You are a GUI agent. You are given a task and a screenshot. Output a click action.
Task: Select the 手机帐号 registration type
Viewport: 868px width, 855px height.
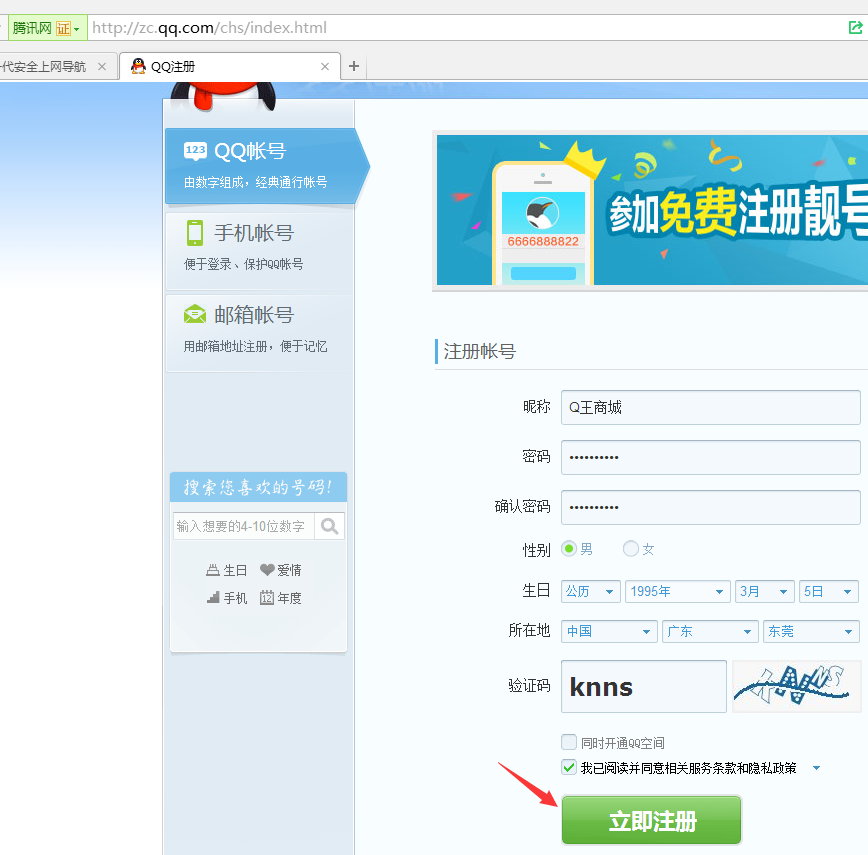259,250
